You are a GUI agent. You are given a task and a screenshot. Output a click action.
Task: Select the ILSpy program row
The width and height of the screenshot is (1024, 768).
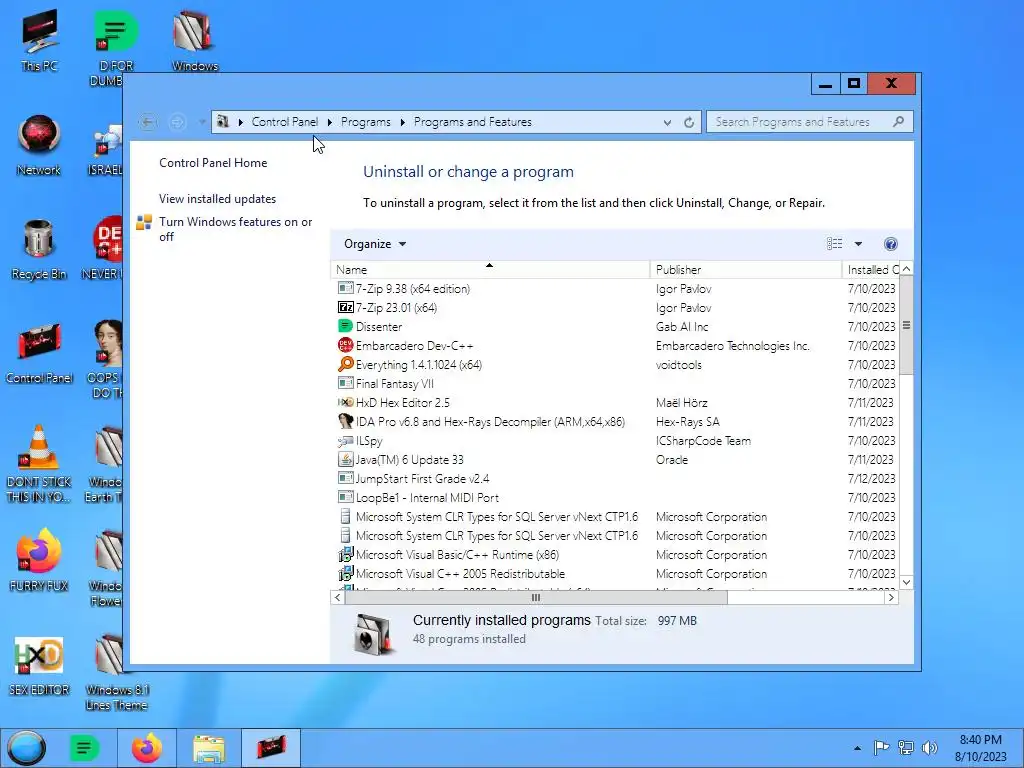pyautogui.click(x=615, y=441)
